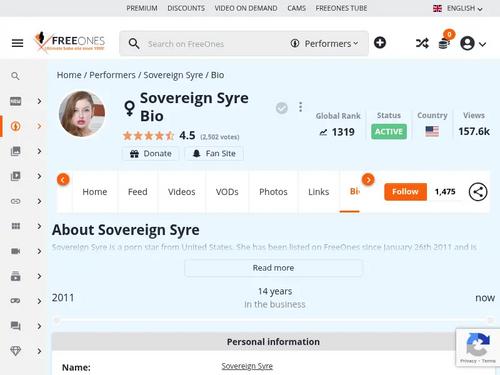Click the sidebar chain link icon
The height and width of the screenshot is (375, 500).
pyautogui.click(x=15, y=201)
